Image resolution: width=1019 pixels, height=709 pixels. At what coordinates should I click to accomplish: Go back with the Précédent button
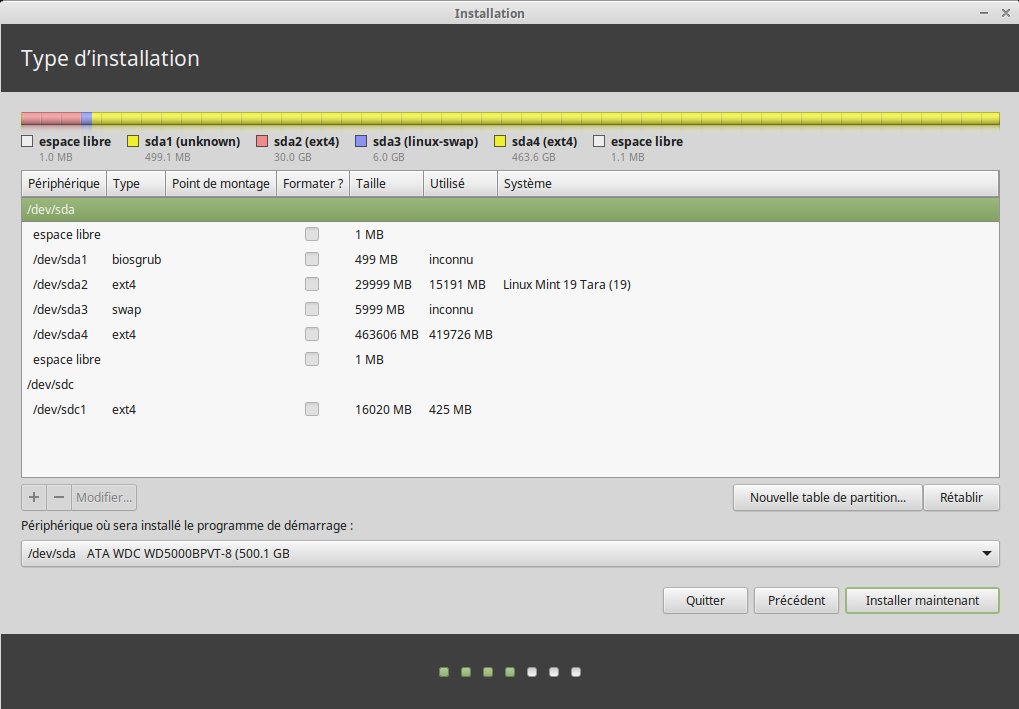click(796, 600)
